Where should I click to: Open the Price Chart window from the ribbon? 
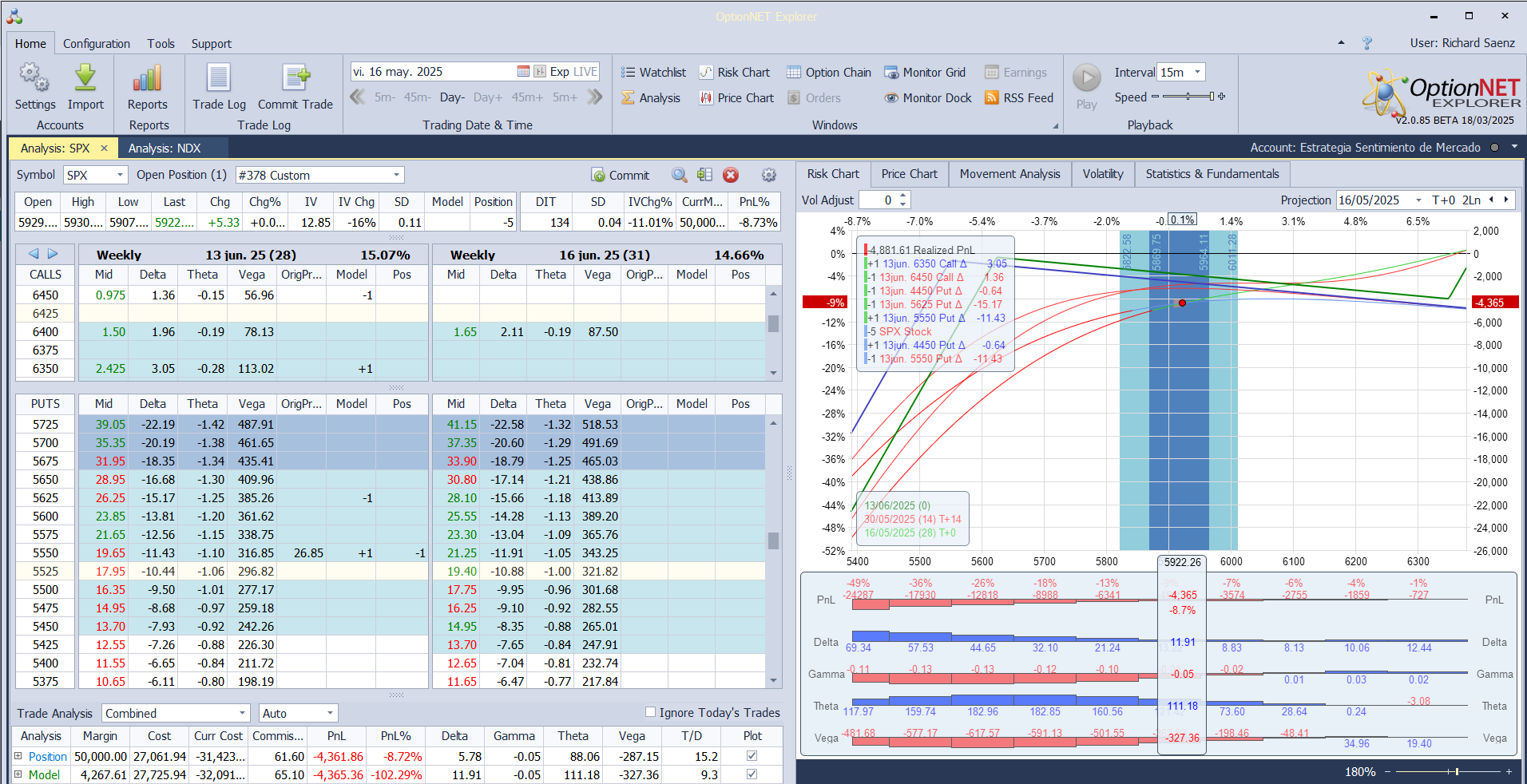[737, 98]
